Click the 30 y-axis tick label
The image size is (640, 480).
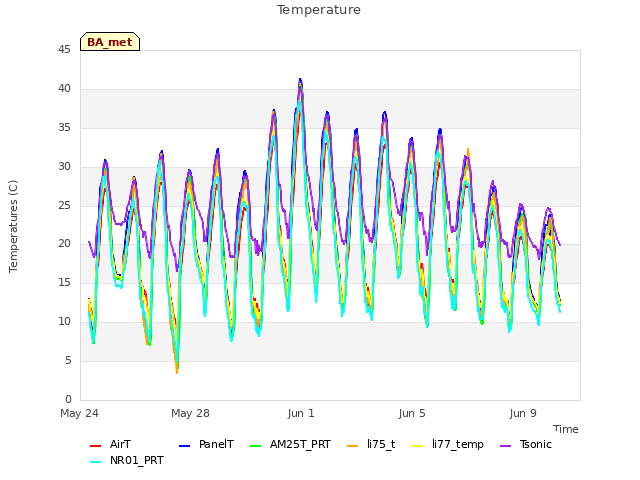(64, 167)
